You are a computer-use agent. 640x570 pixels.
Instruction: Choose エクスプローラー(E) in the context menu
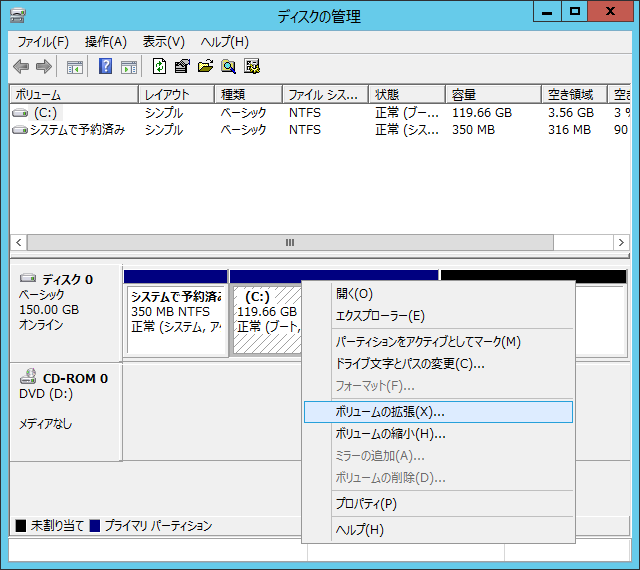coord(438,316)
